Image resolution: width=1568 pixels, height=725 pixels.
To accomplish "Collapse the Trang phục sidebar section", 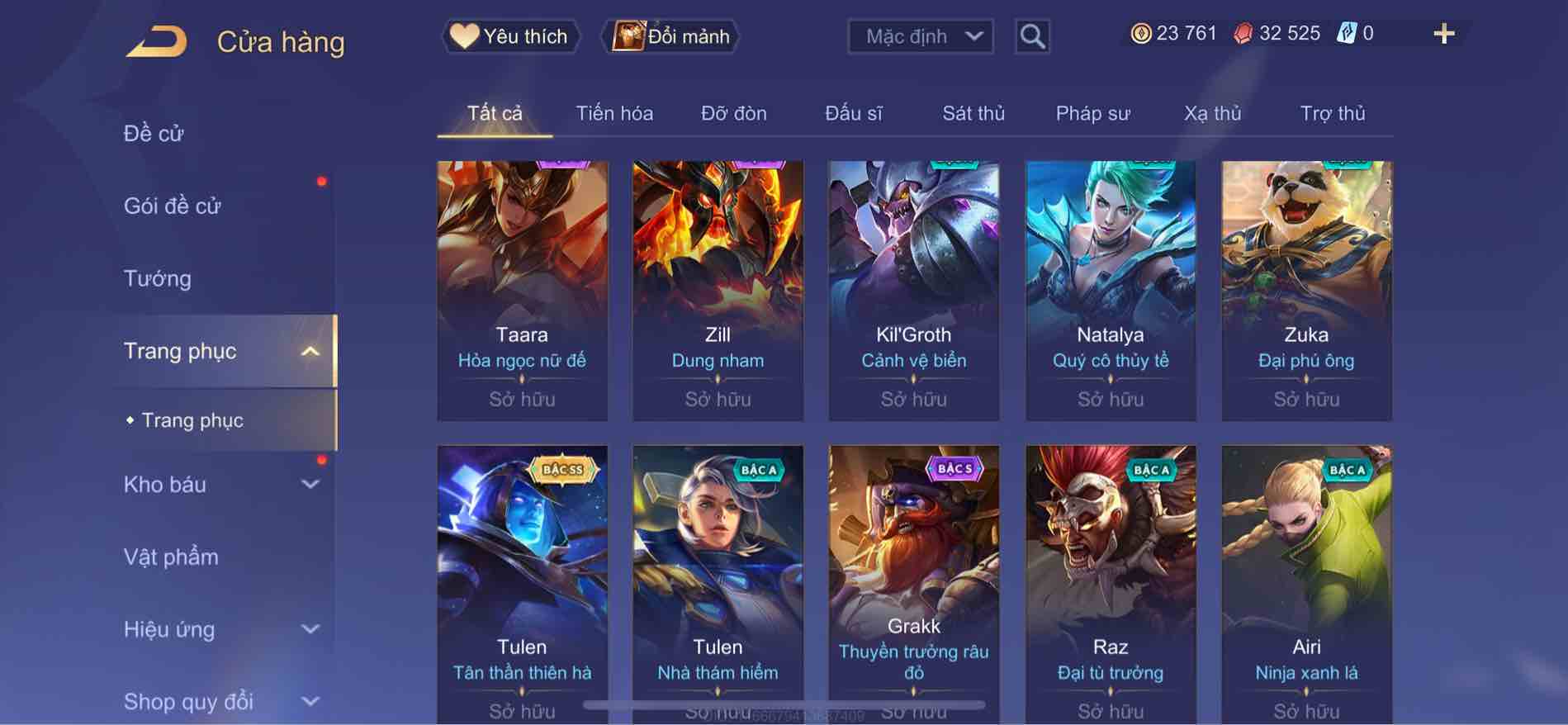I will pyautogui.click(x=310, y=352).
